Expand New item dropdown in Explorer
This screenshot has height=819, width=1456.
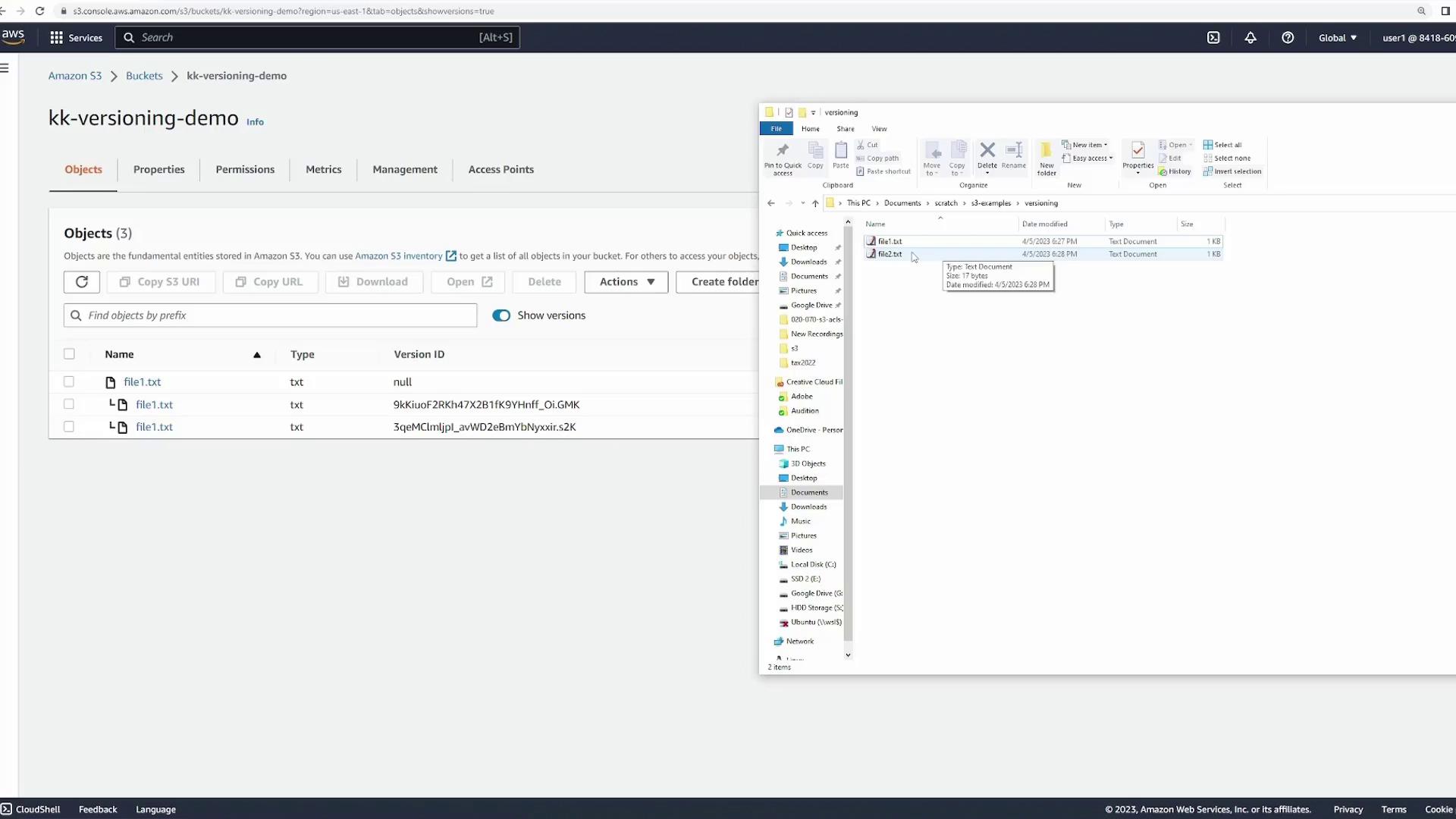click(x=1089, y=145)
